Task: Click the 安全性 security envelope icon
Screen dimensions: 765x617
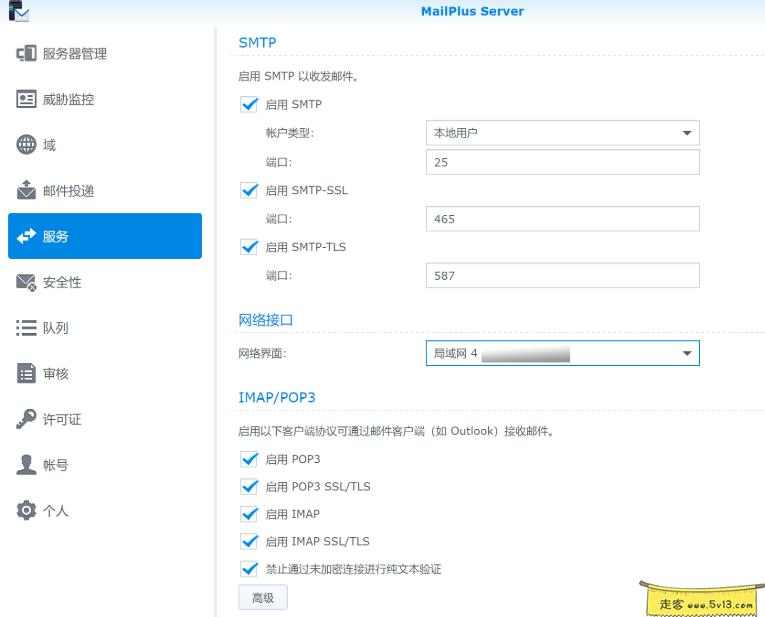Action: (27, 283)
